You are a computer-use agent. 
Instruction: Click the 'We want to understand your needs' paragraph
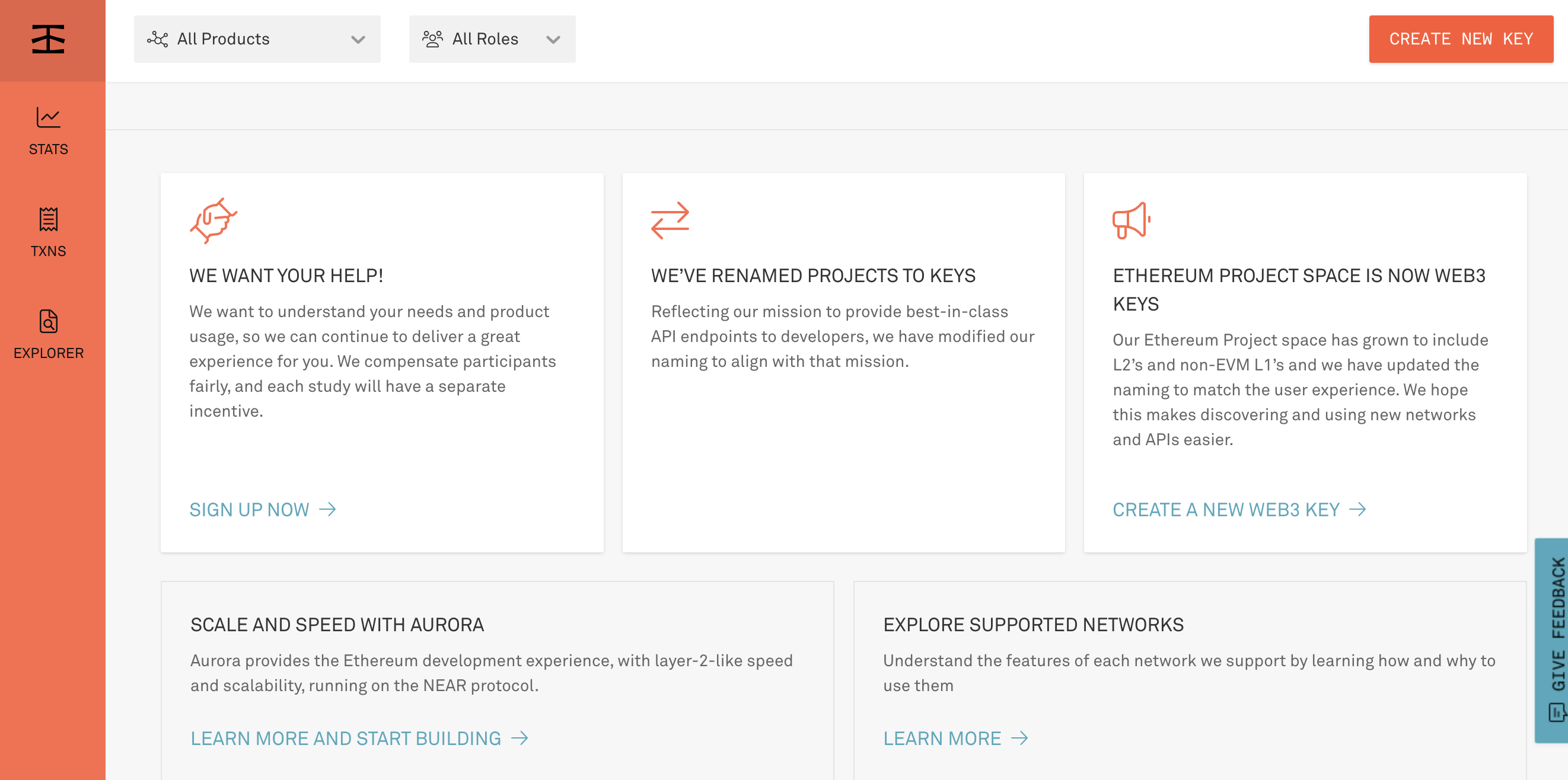(372, 362)
